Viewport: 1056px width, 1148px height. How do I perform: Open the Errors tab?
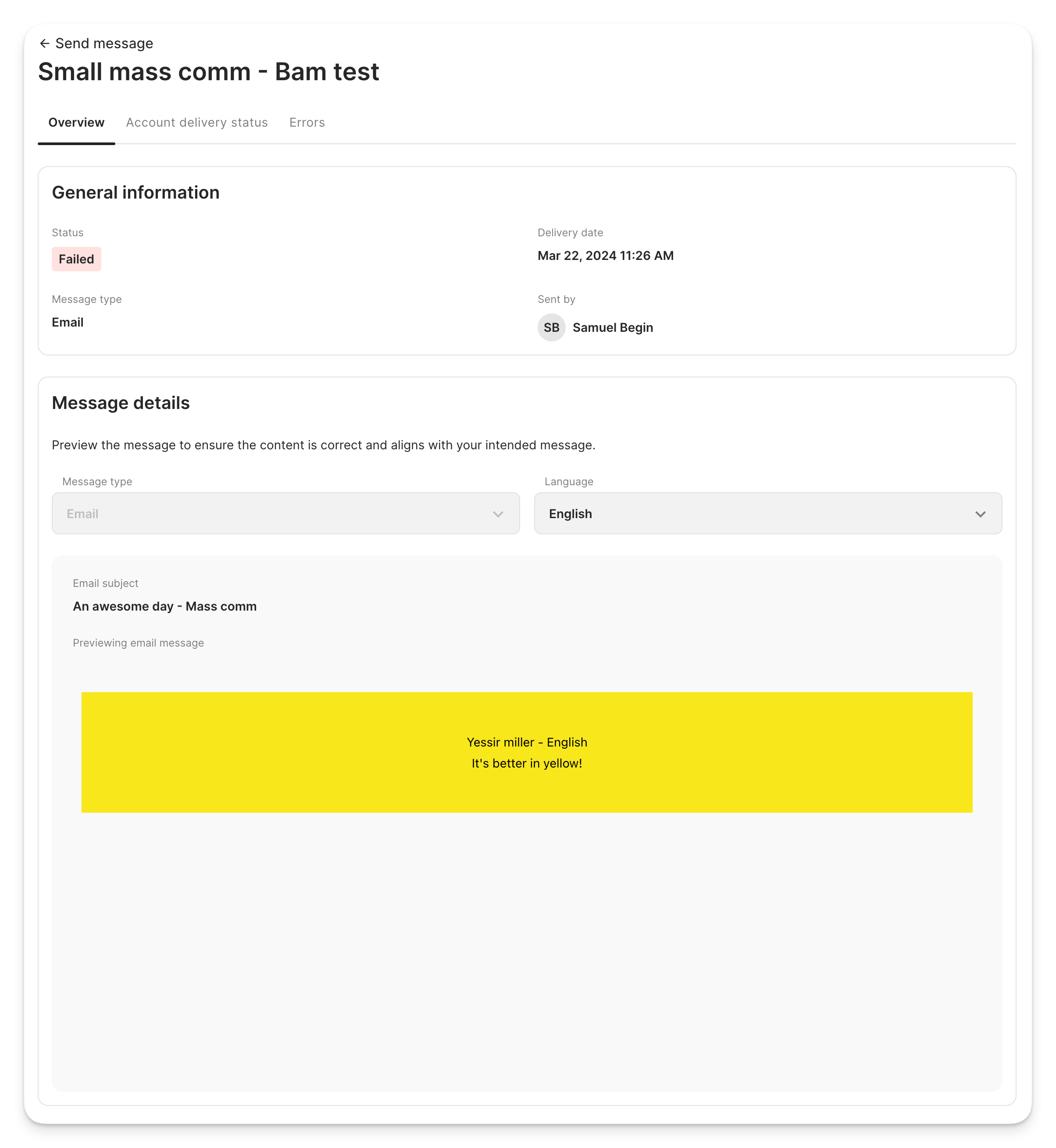(x=307, y=122)
